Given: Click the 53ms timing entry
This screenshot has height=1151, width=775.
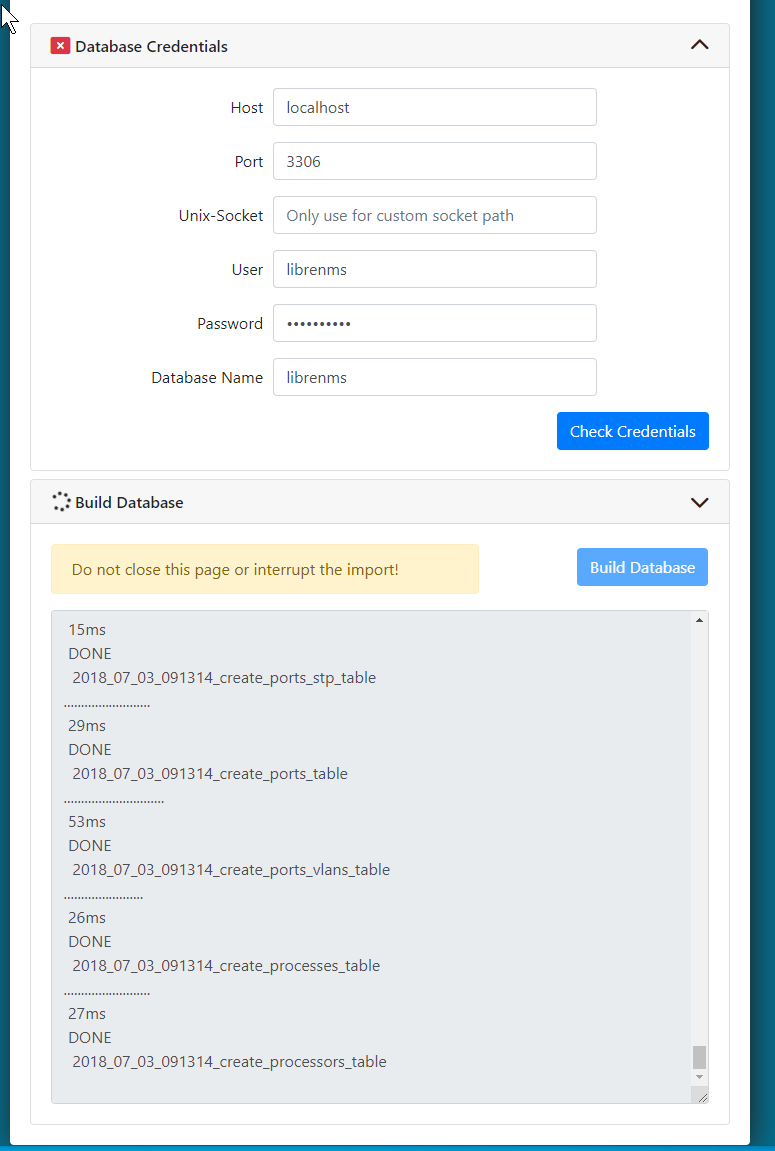Looking at the screenshot, I should tap(87, 821).
